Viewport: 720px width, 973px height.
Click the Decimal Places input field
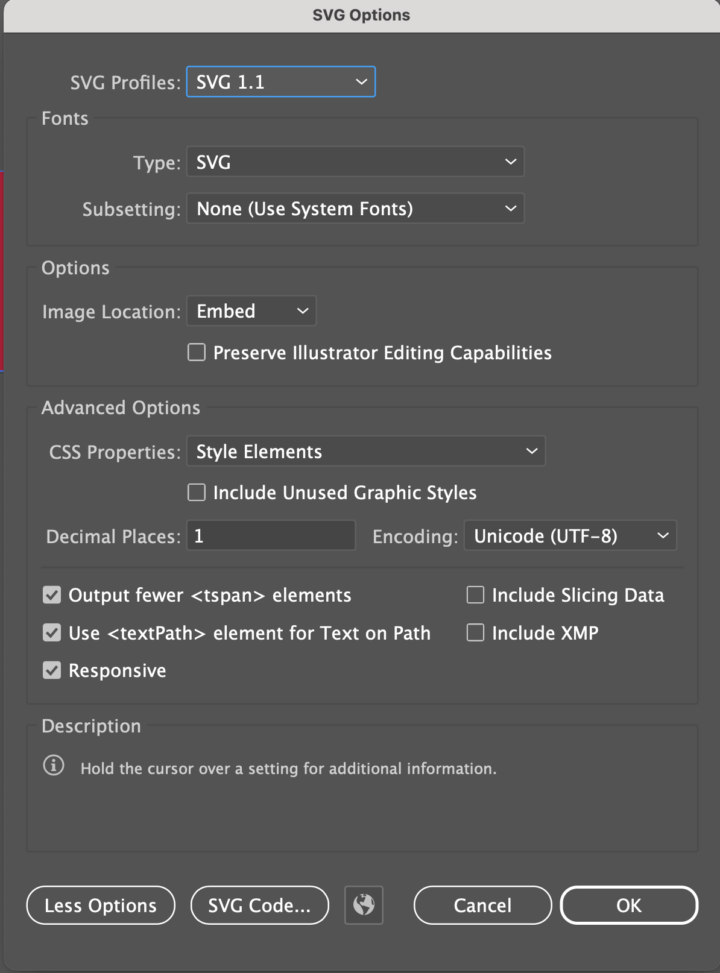tap(270, 535)
